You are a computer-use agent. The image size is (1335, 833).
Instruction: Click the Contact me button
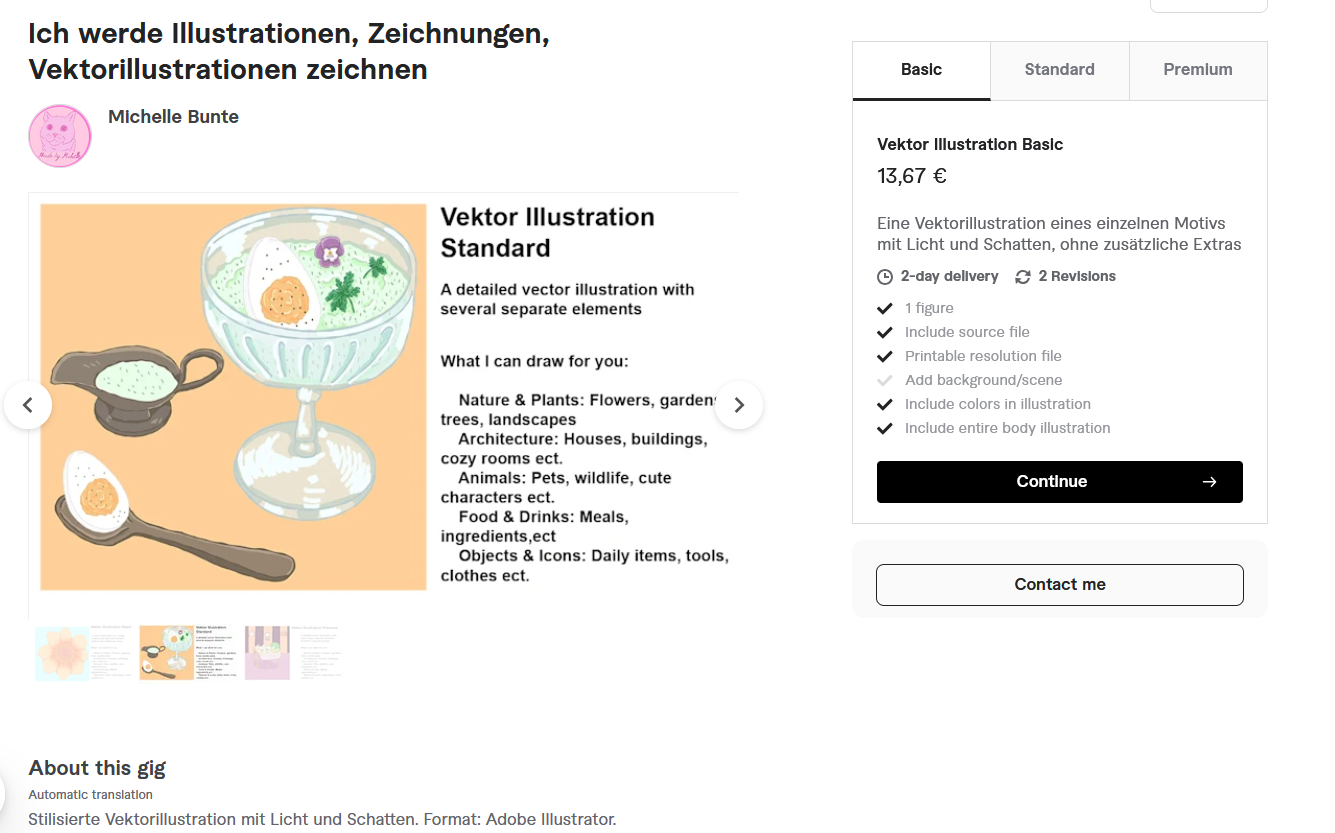click(x=1060, y=585)
